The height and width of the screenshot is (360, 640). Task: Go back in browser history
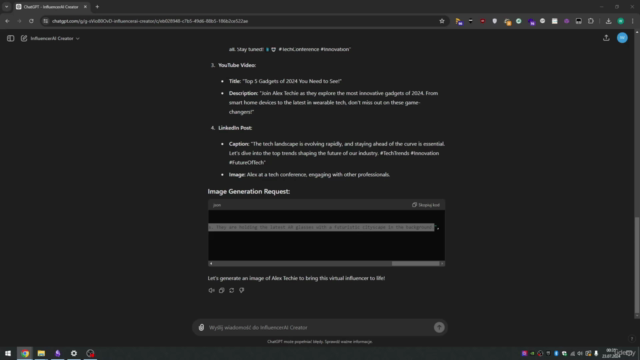[x=7, y=21]
